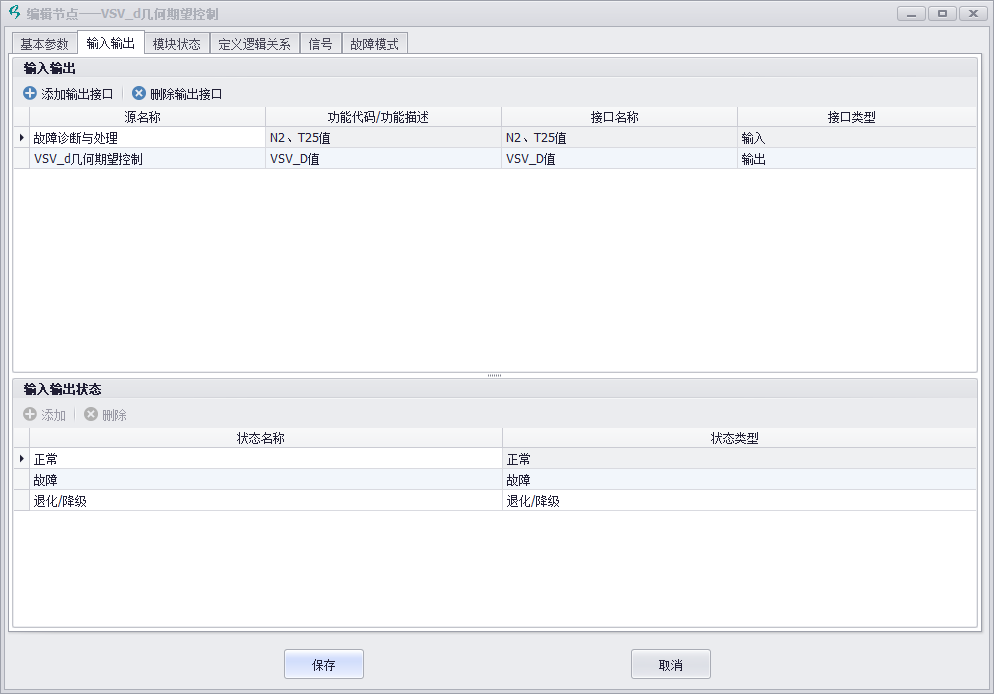Go to the 定义逻辑关系 tab

[x=255, y=44]
